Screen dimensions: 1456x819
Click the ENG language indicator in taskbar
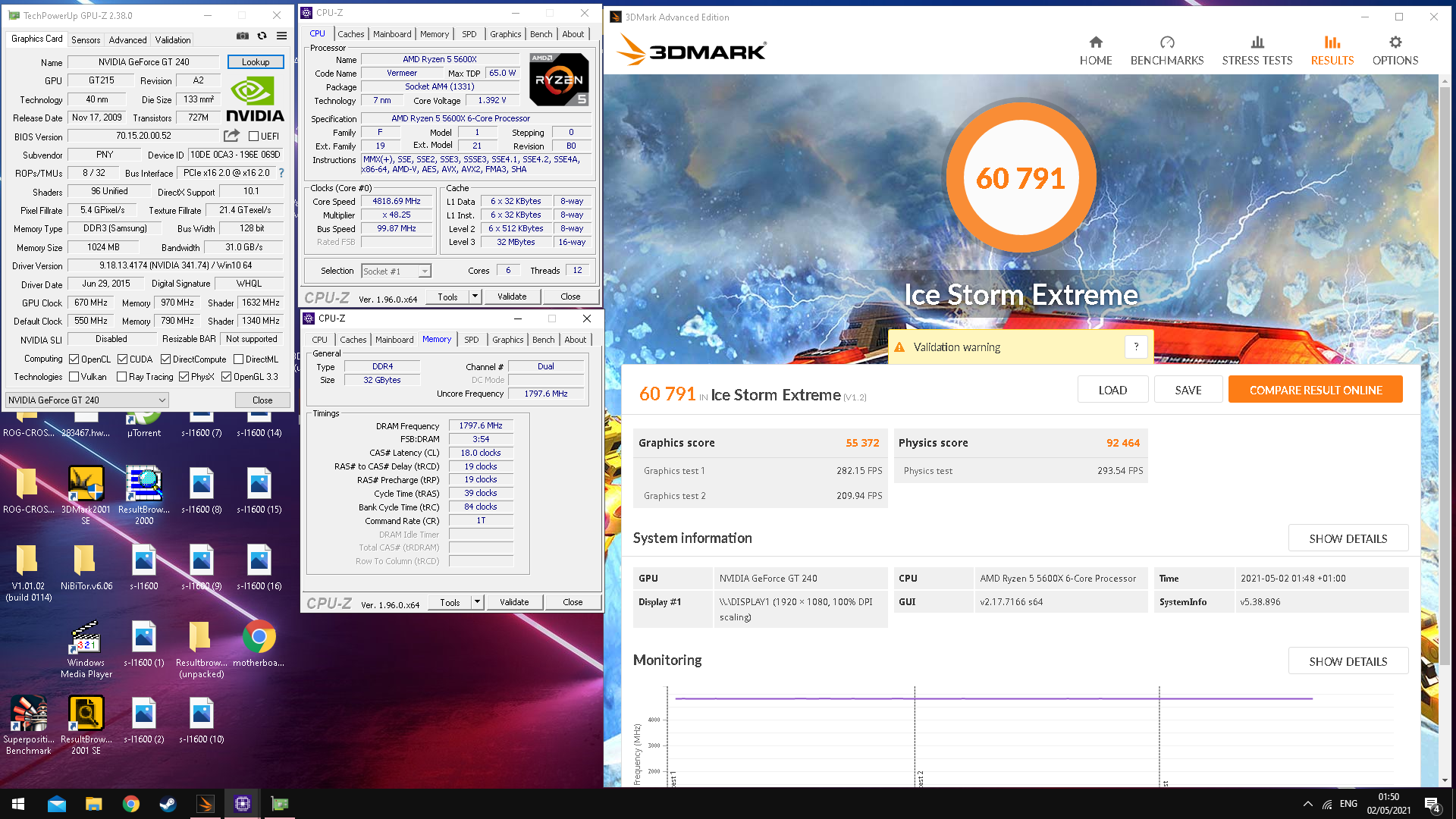pos(1348,804)
